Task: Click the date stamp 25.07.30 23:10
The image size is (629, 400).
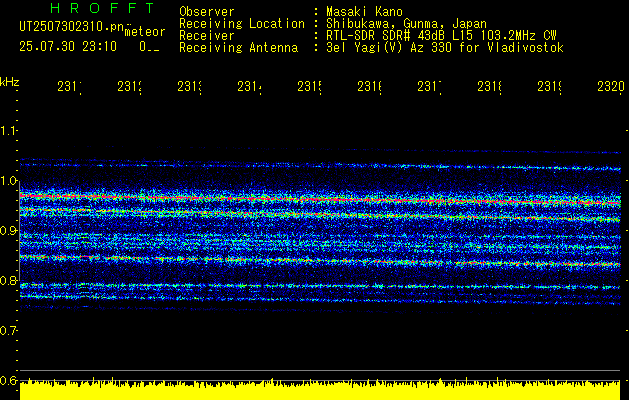Action: pos(68,47)
